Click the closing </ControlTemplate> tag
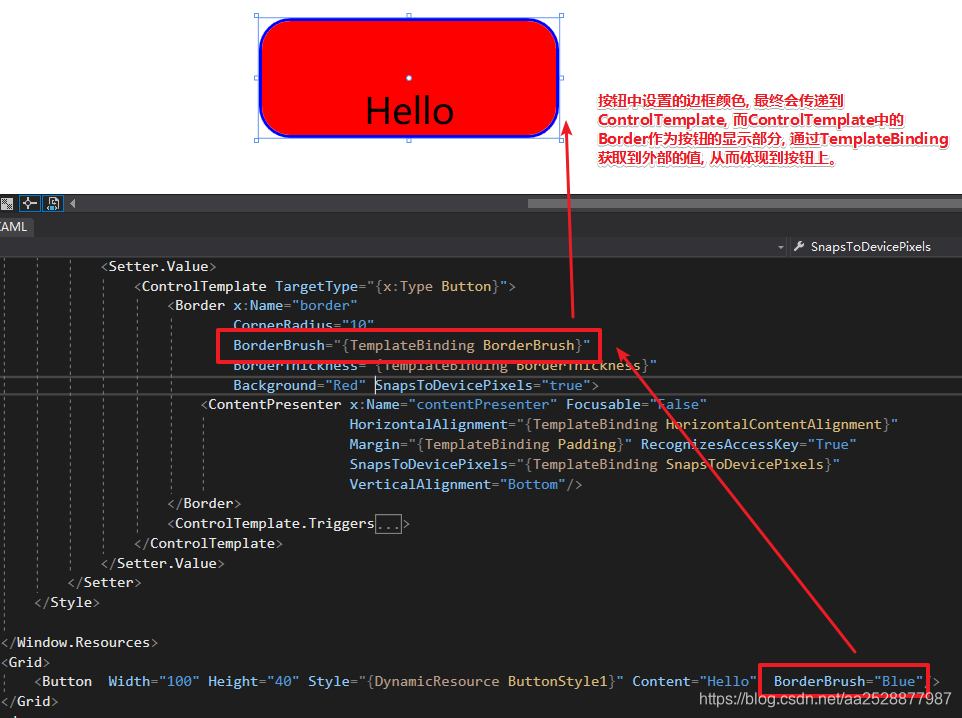This screenshot has width=962, height=718. (x=208, y=544)
